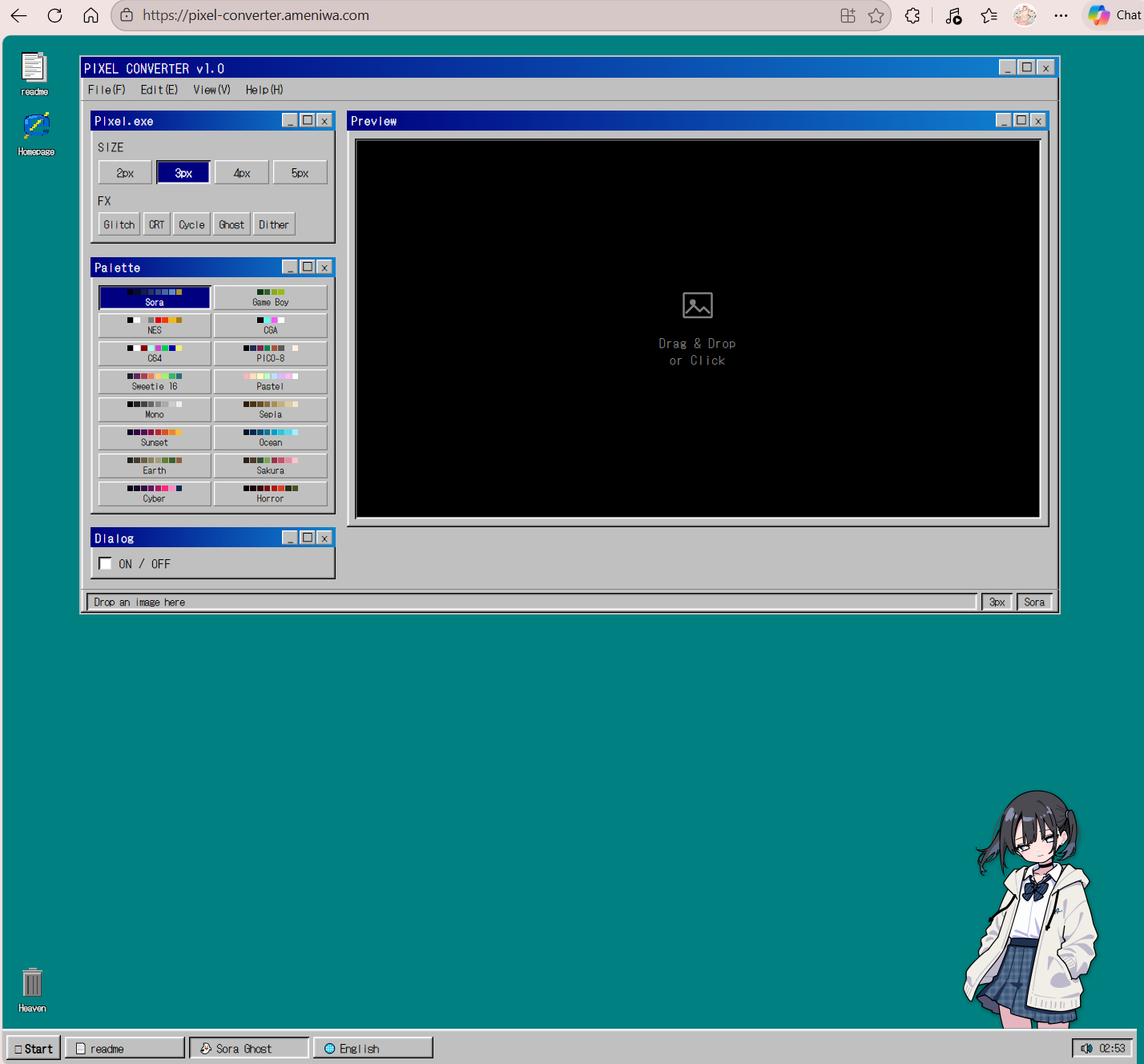This screenshot has width=1144, height=1064.
Task: Open browser extensions puzzle icon
Action: (912, 15)
